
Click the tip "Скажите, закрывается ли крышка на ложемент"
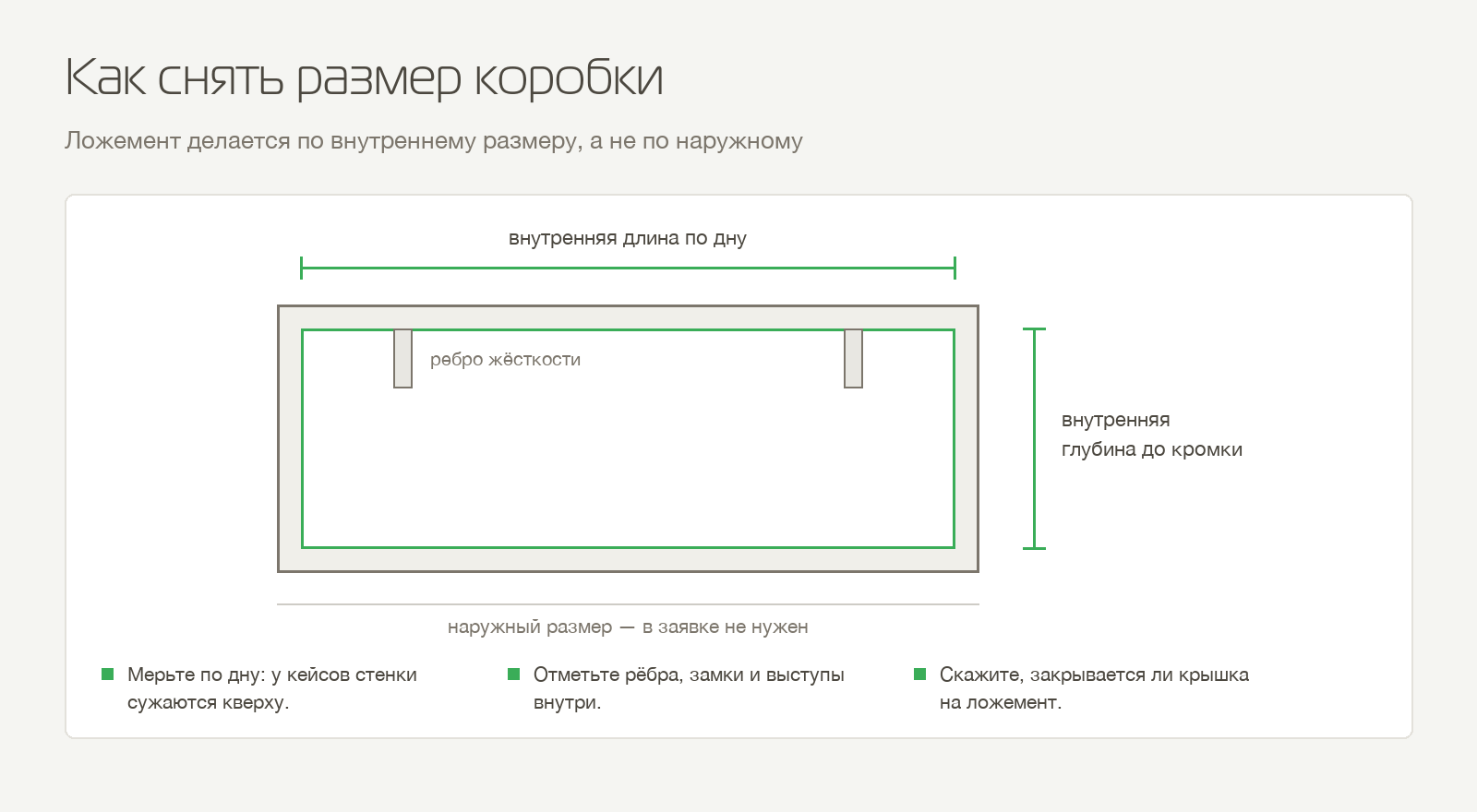pos(1094,688)
